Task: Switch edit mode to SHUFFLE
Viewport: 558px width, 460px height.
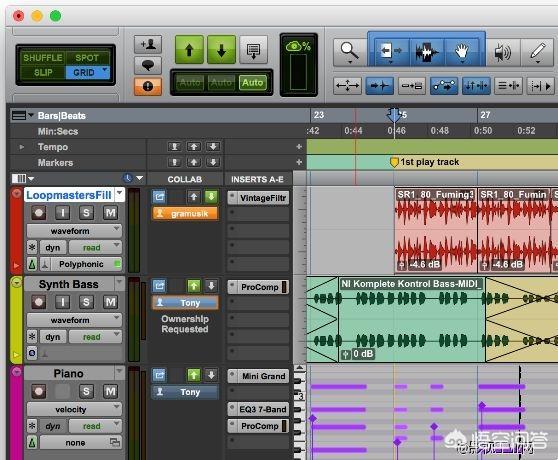Action: tap(43, 58)
